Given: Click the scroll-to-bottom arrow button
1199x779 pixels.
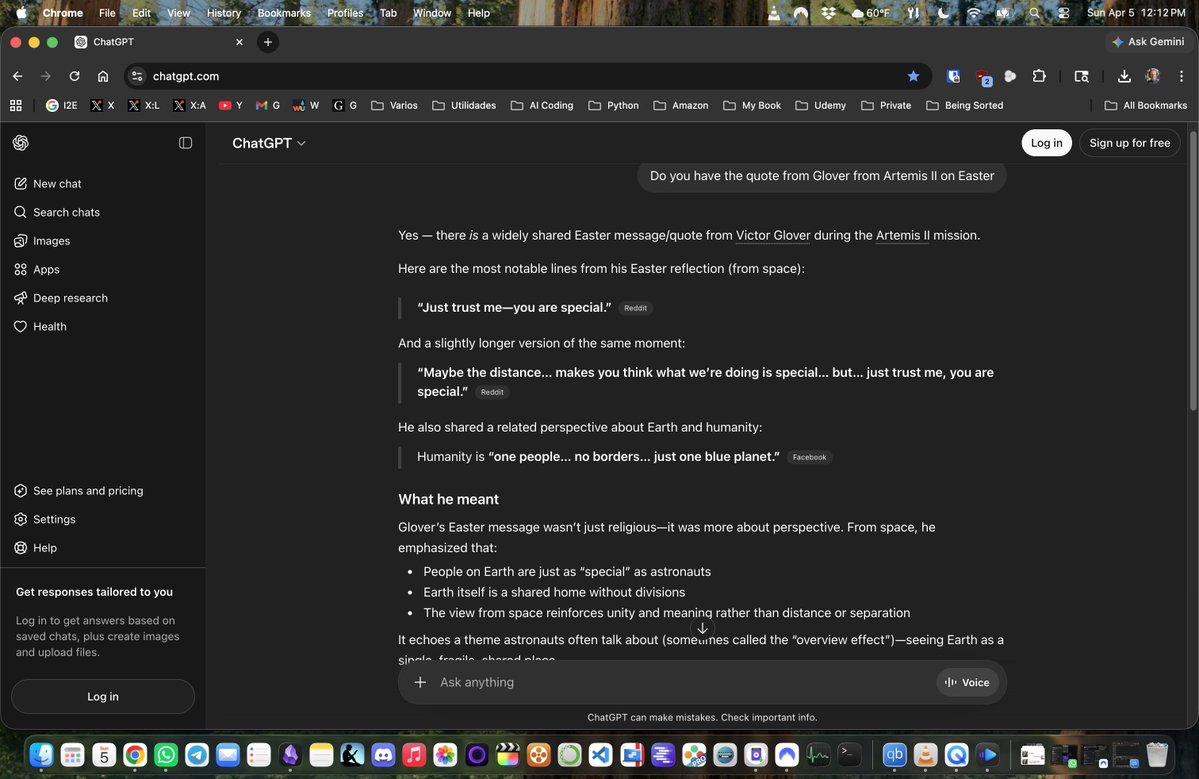Looking at the screenshot, I should click(702, 628).
